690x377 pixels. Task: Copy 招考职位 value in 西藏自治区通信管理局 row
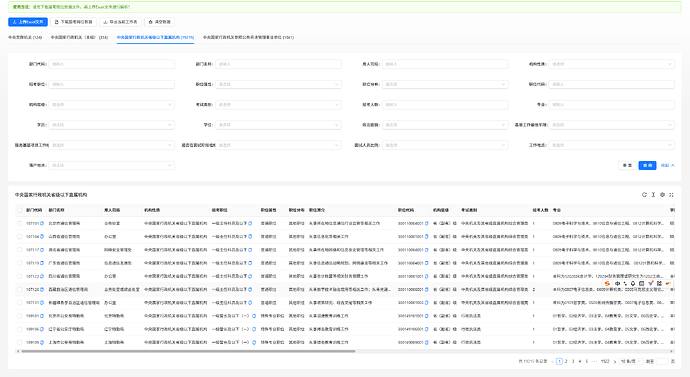coord(250,289)
